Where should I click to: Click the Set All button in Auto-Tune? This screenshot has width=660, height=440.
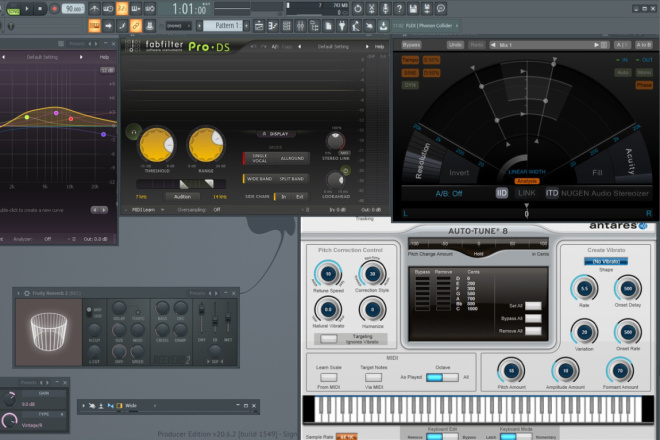(533, 306)
